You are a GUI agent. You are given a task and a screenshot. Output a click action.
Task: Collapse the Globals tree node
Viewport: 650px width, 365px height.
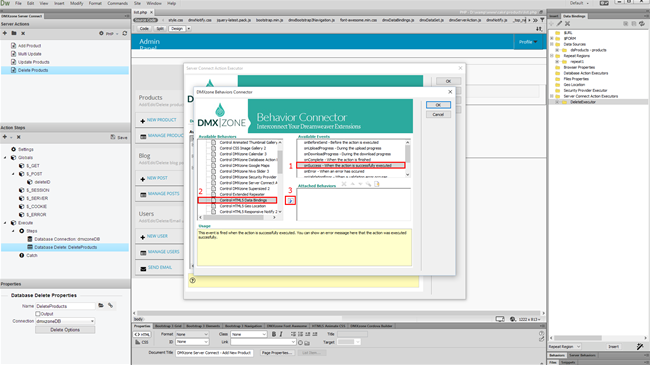[5, 158]
